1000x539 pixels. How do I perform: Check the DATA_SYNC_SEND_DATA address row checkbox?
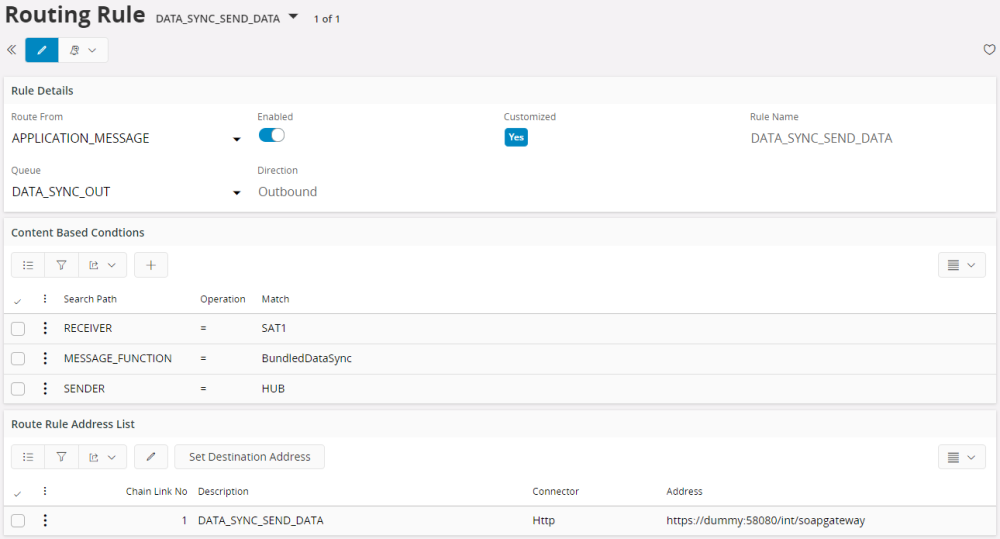tap(18, 521)
